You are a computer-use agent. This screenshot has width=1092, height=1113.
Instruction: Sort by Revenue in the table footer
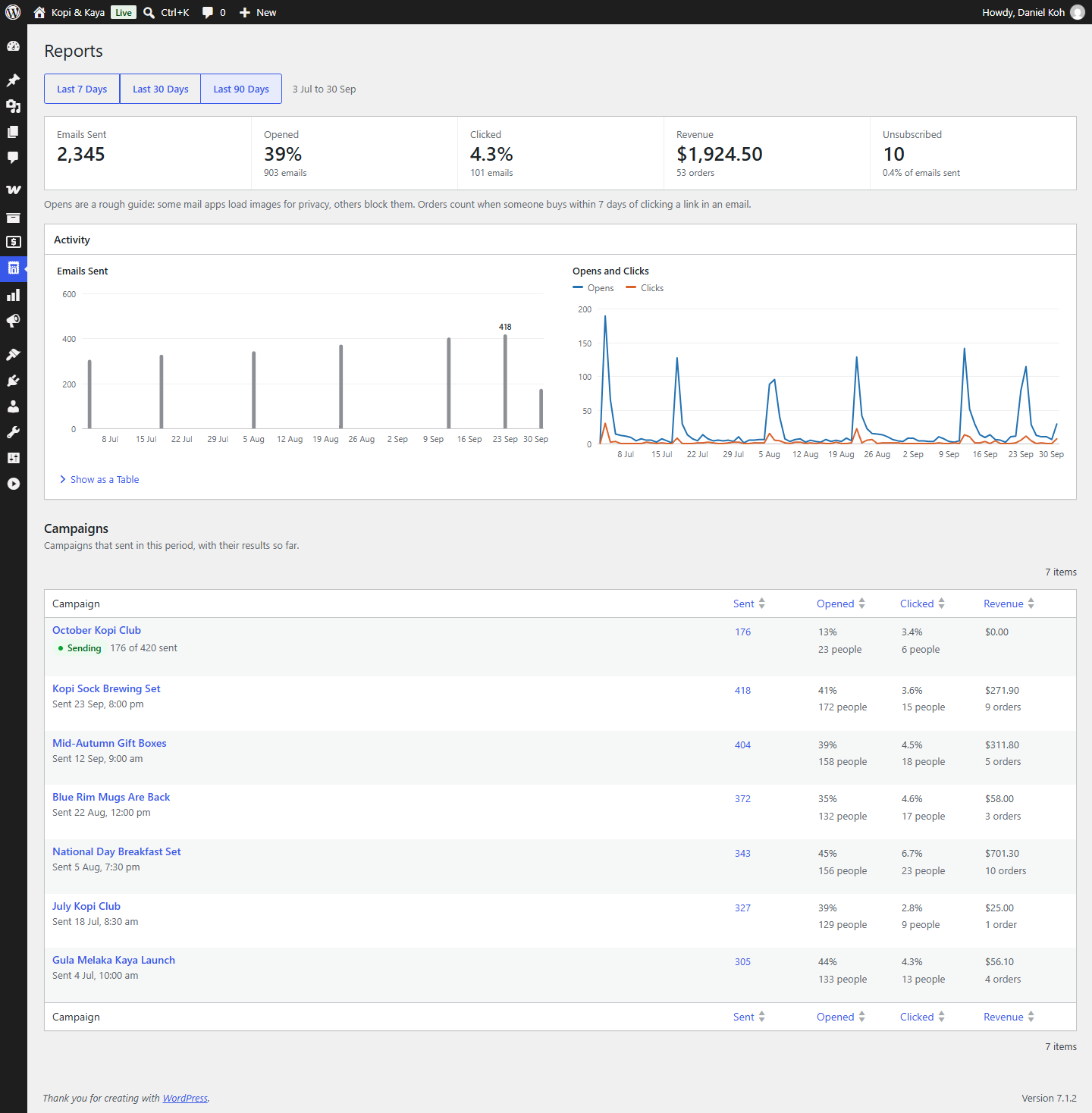click(1009, 1017)
